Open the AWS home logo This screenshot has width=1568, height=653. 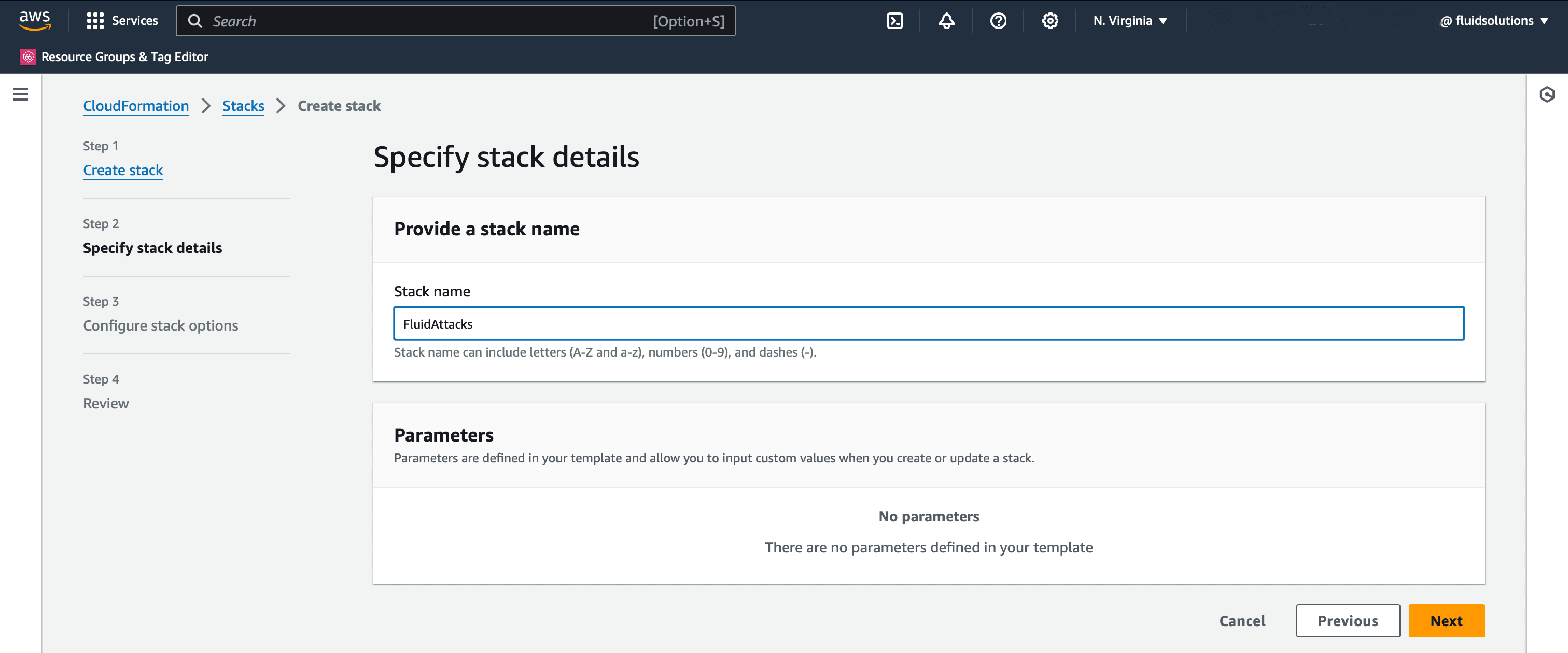point(35,20)
